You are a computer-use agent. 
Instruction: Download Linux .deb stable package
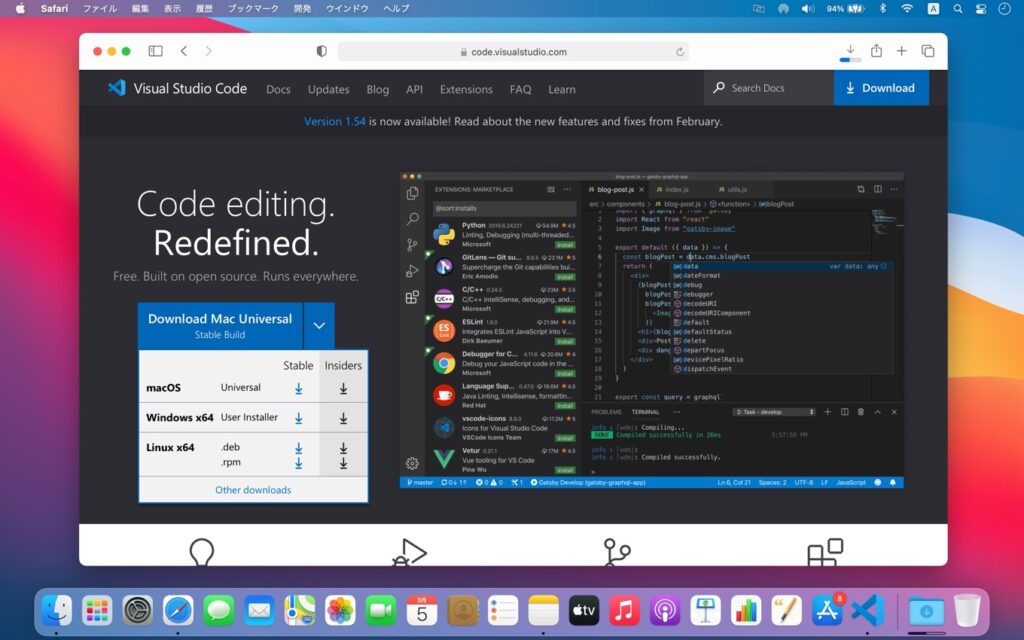point(298,448)
